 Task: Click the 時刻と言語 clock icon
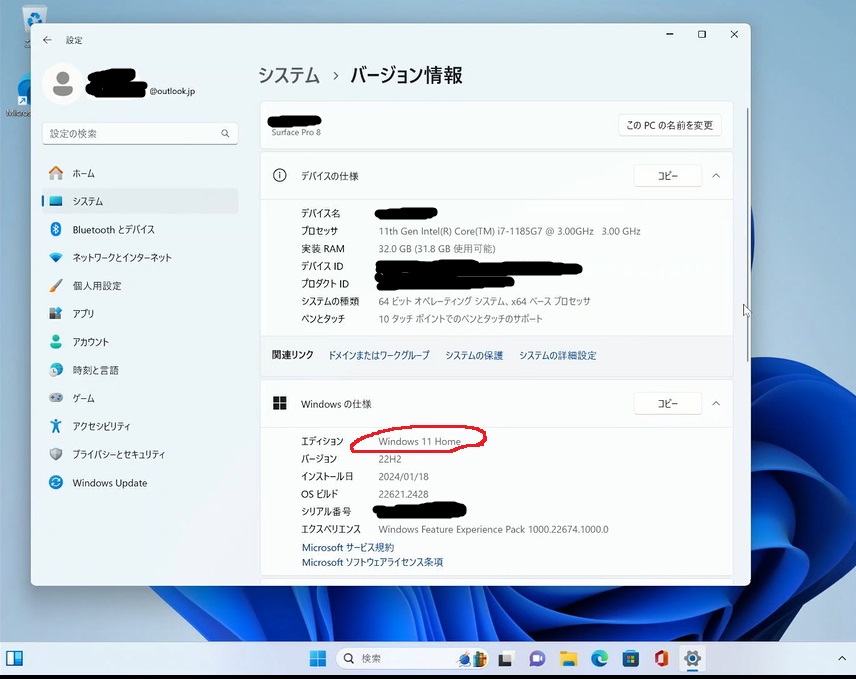56,370
